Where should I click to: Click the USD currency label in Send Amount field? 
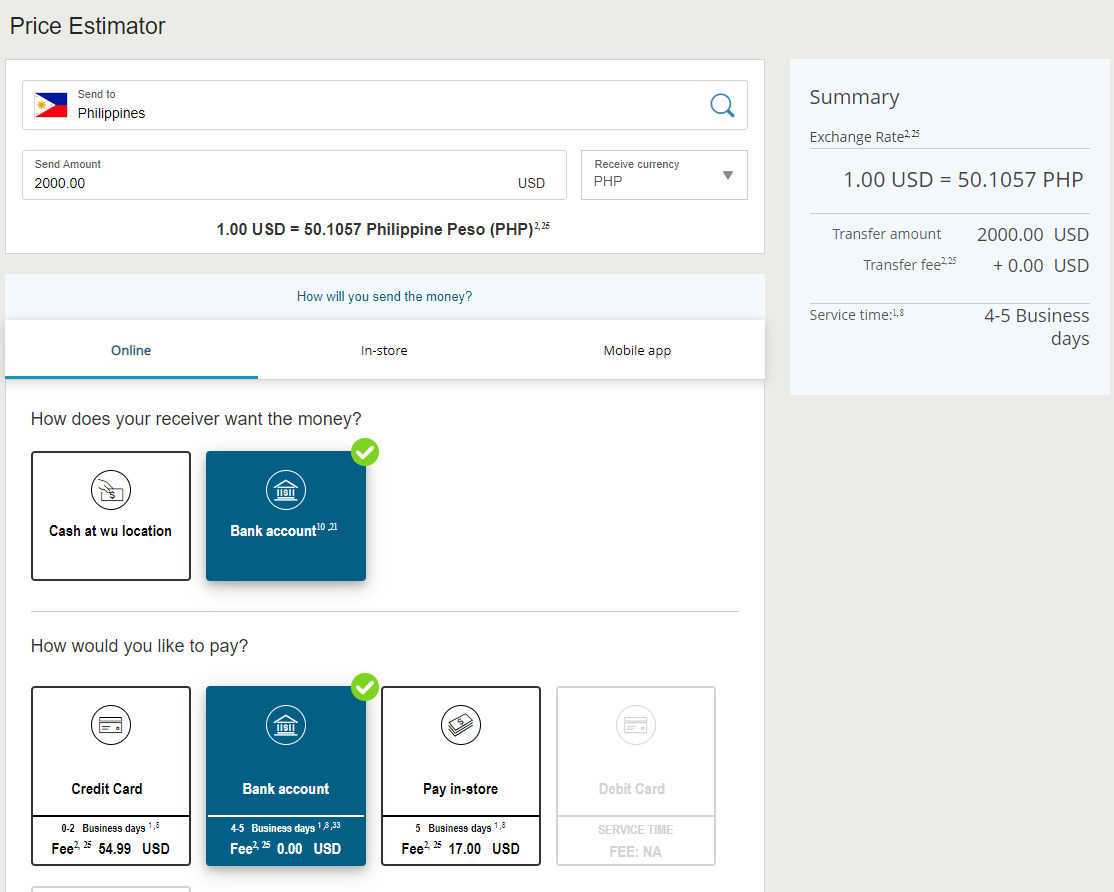[531, 183]
